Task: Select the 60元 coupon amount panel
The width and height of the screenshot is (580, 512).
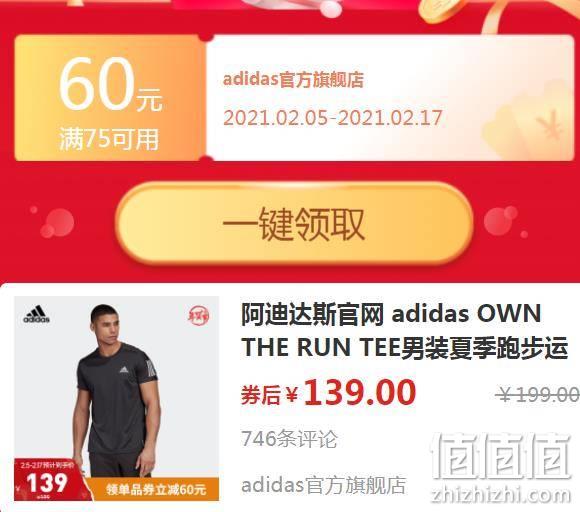Action: 110,98
